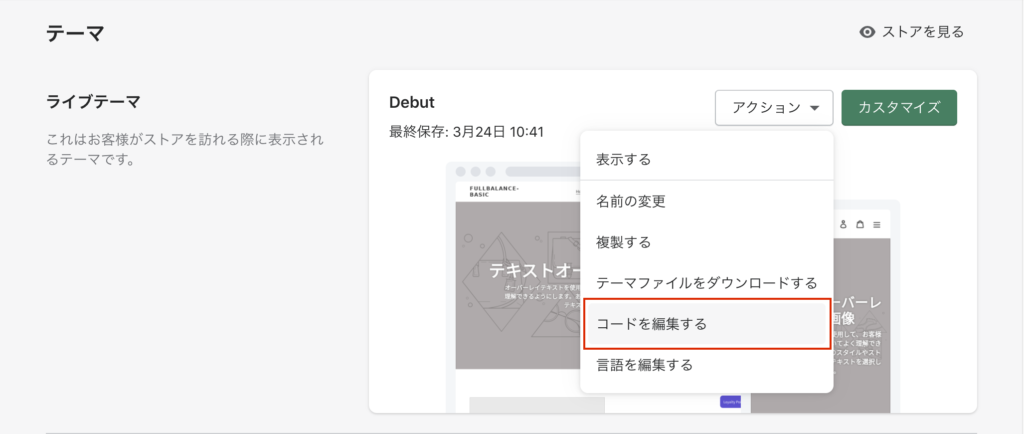The height and width of the screenshot is (434, 1024).
Task: Click the purple badge in desktop preview
Action: 730,402
